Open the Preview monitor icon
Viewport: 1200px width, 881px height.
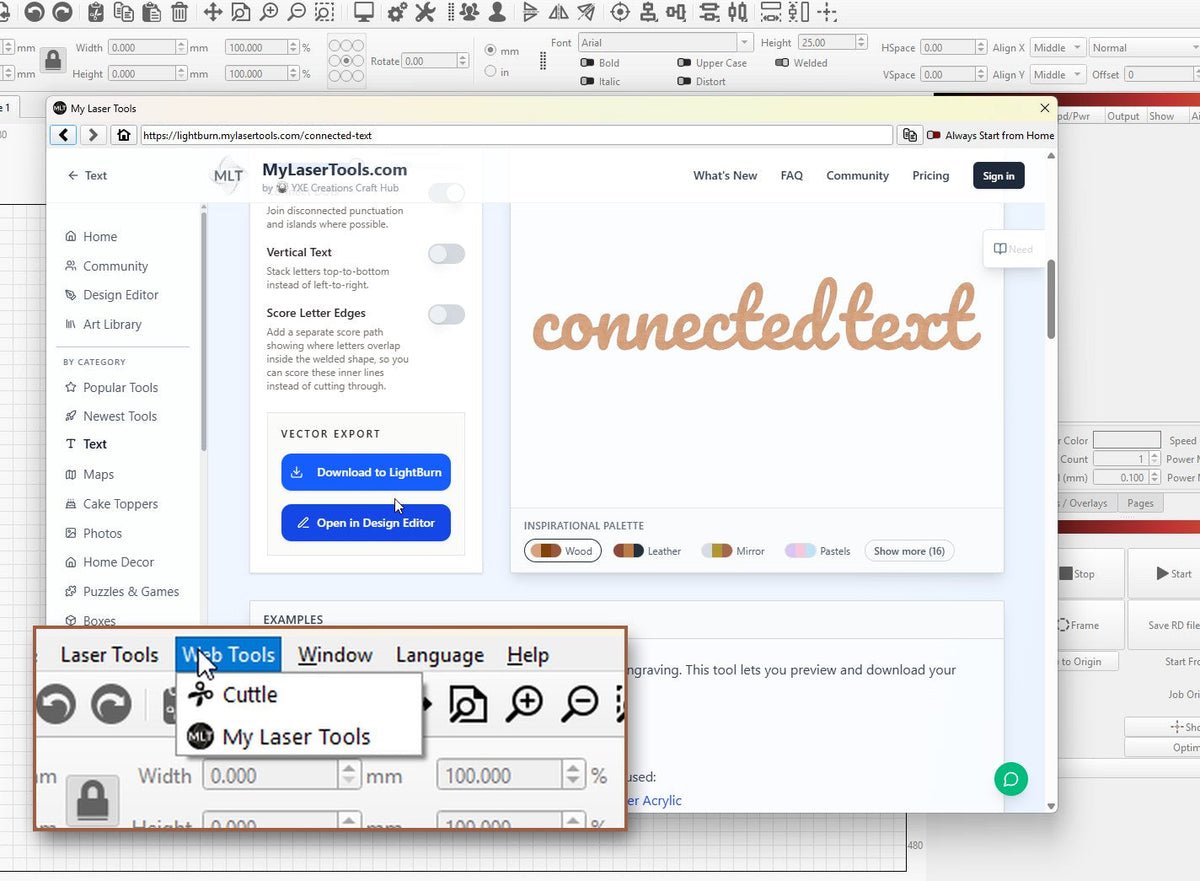point(363,12)
